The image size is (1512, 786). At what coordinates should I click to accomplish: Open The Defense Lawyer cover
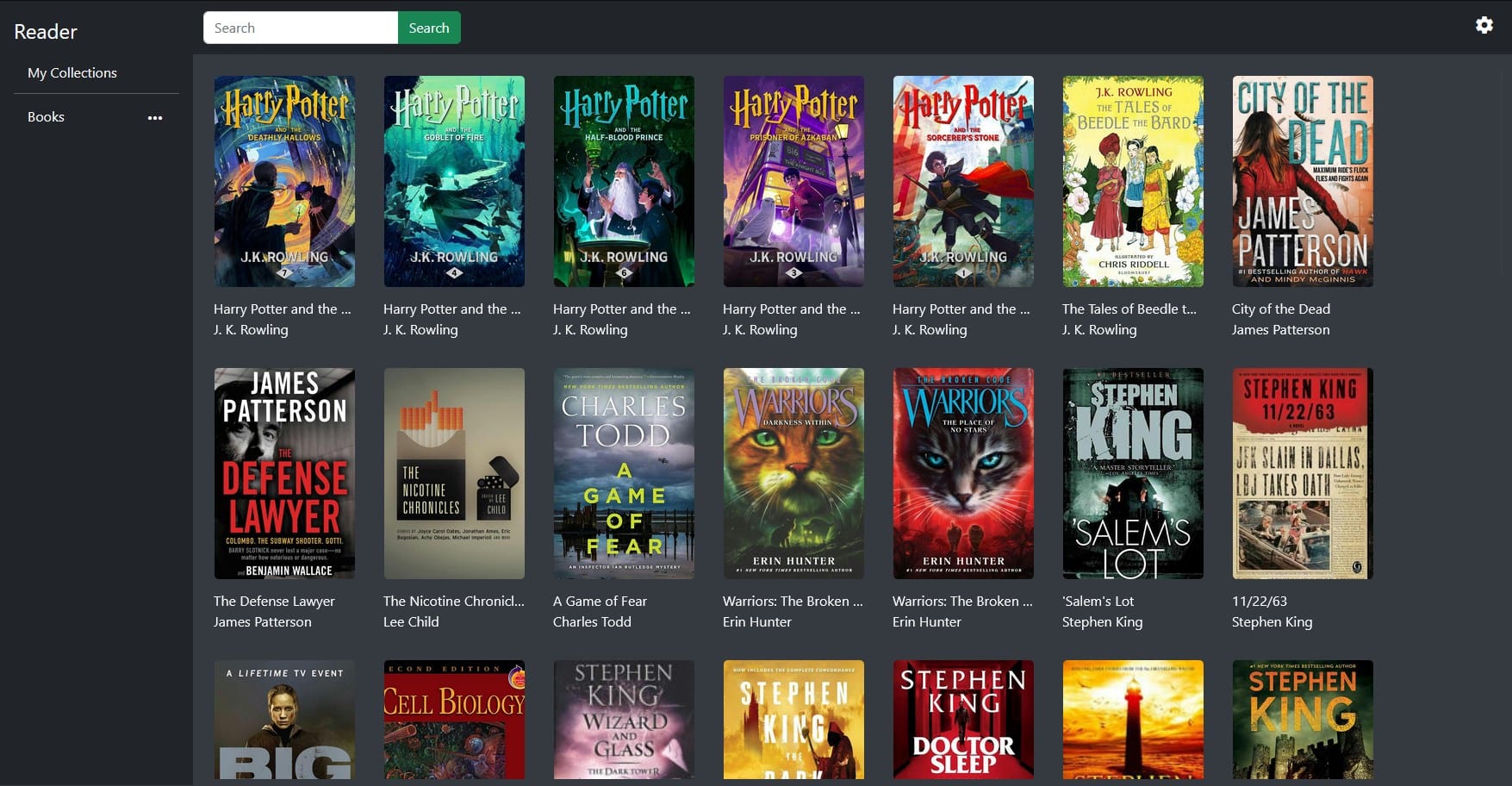click(284, 473)
